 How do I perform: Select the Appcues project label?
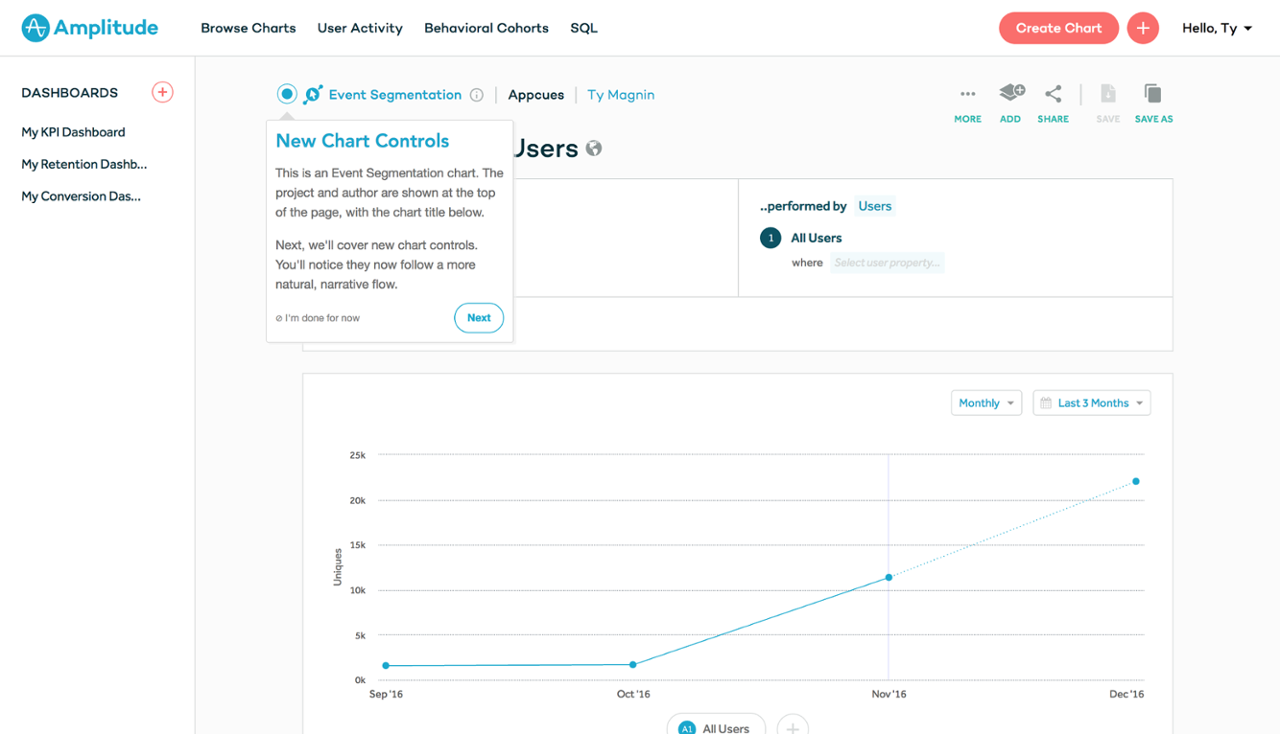point(536,95)
